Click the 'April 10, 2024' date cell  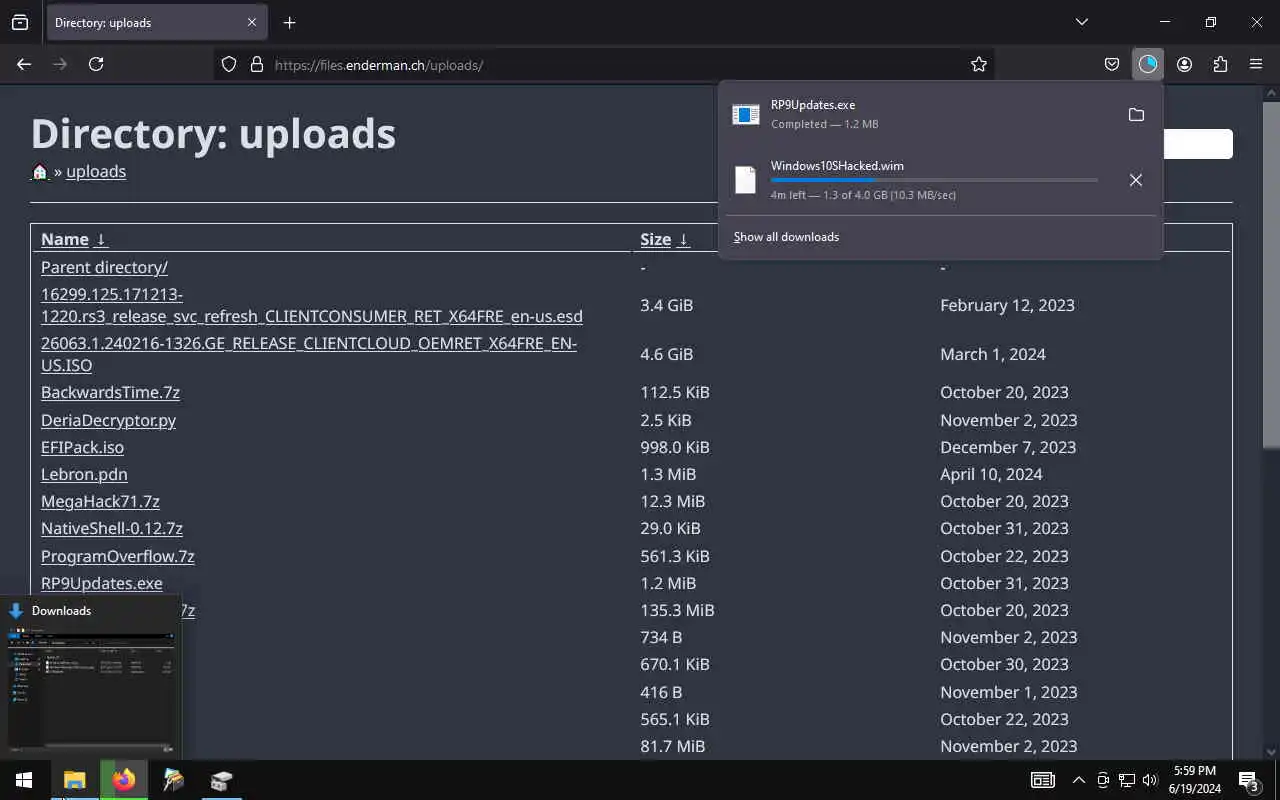click(x=991, y=474)
